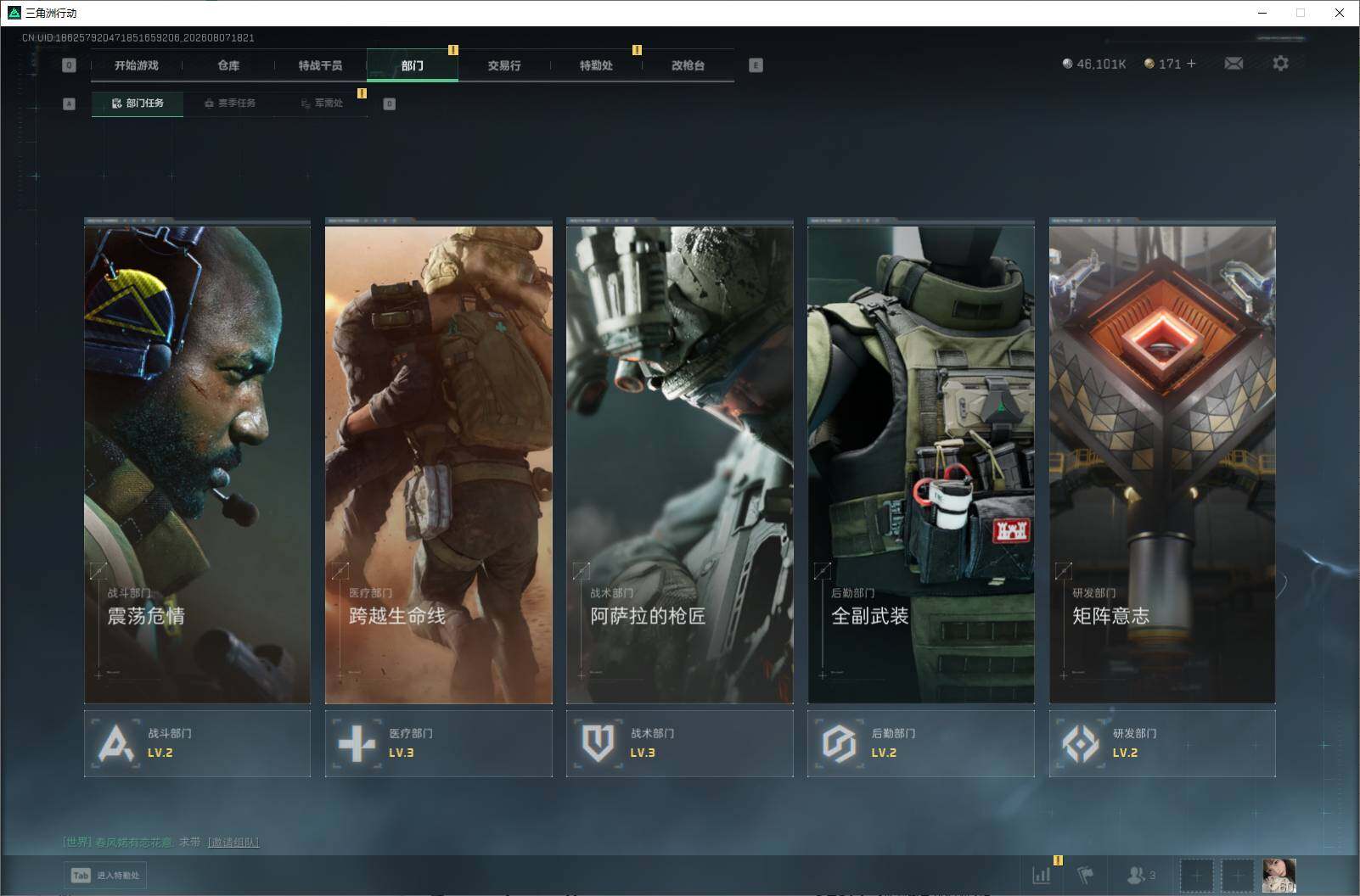Open the friends list icon showing 3

click(1140, 875)
